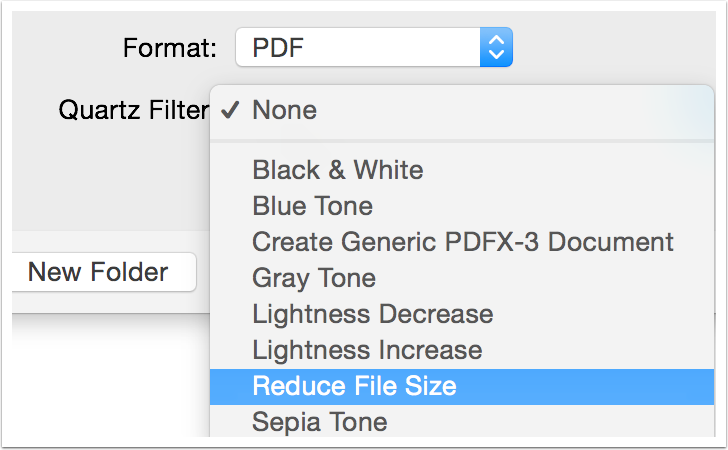Apply the Blue Tone filter
The width and height of the screenshot is (728, 450).
click(312, 206)
